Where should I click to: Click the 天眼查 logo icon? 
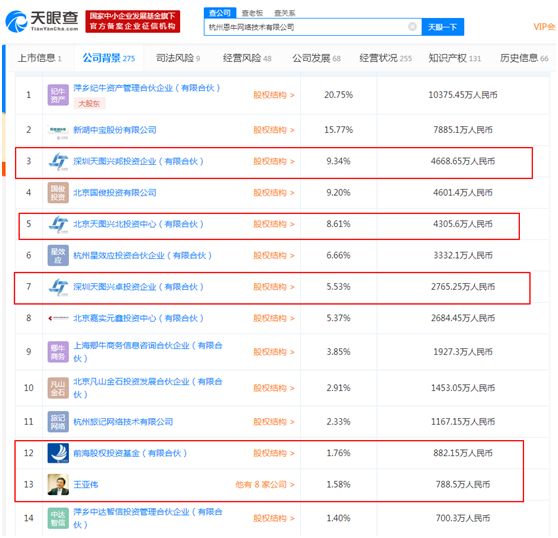pyautogui.click(x=16, y=22)
